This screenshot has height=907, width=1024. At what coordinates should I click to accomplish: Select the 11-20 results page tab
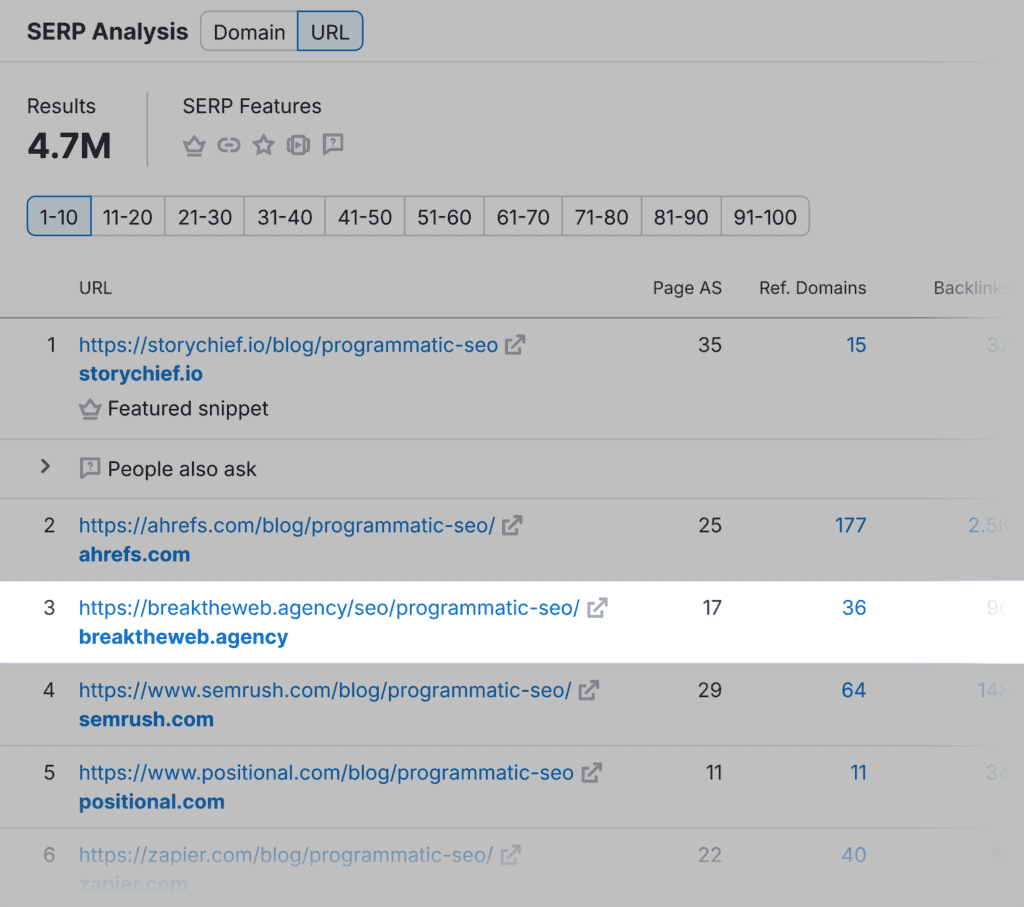pos(128,217)
